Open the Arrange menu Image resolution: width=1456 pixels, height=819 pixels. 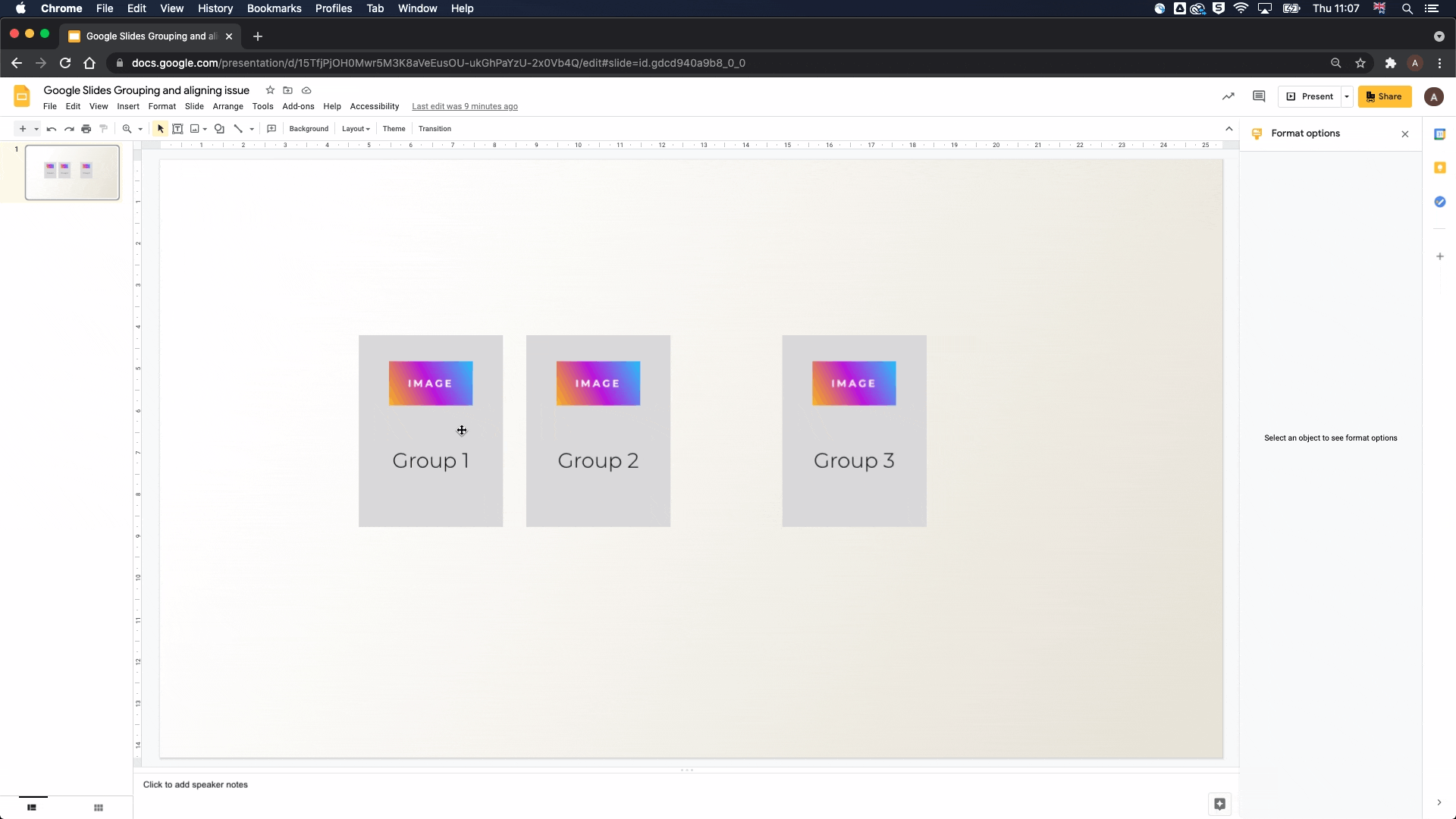227,106
